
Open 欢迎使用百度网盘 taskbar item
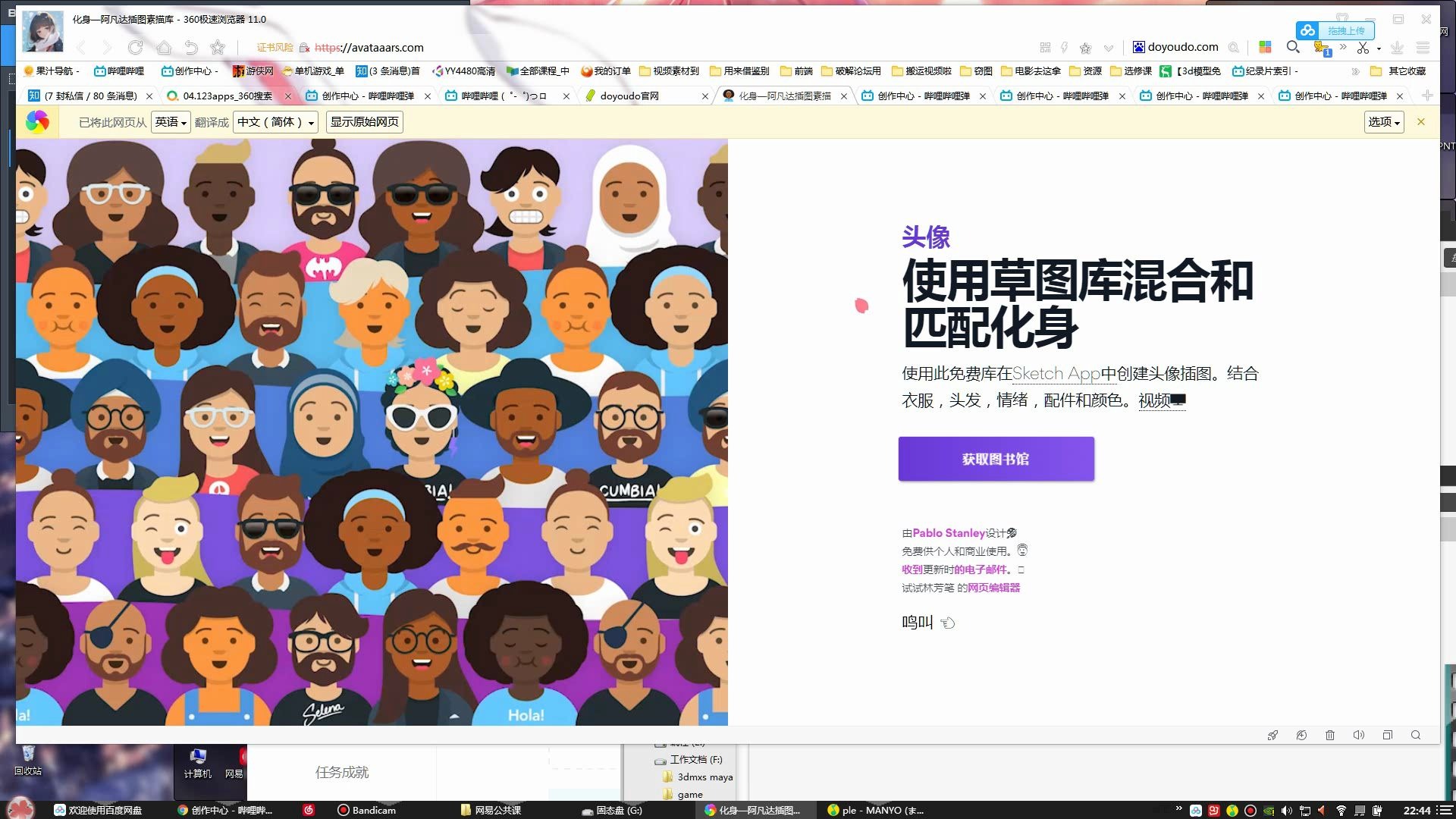tap(98, 810)
